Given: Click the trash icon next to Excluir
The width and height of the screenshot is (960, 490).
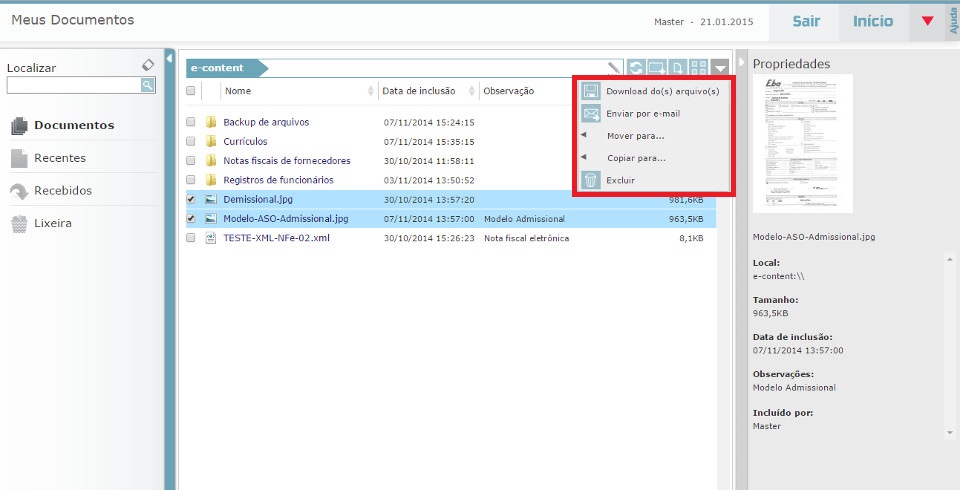Looking at the screenshot, I should (590, 181).
